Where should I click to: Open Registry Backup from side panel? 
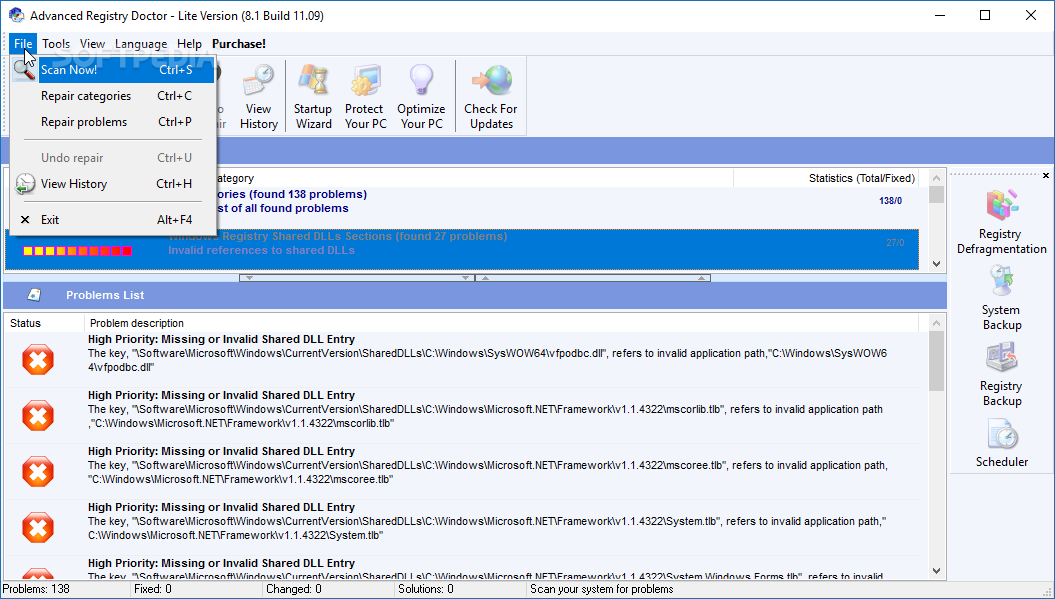1001,374
